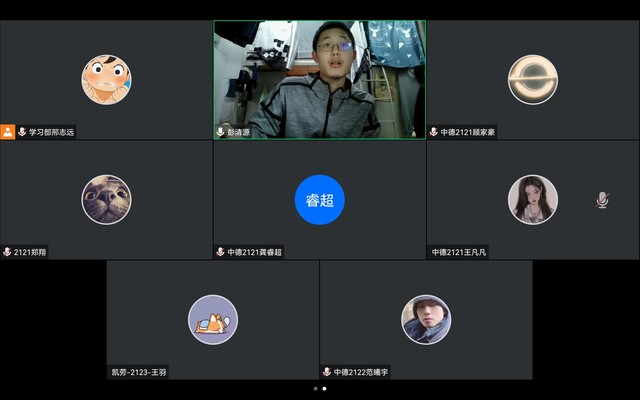Click the cat avatar of 2121郑翔
The width and height of the screenshot is (640, 400).
[106, 199]
